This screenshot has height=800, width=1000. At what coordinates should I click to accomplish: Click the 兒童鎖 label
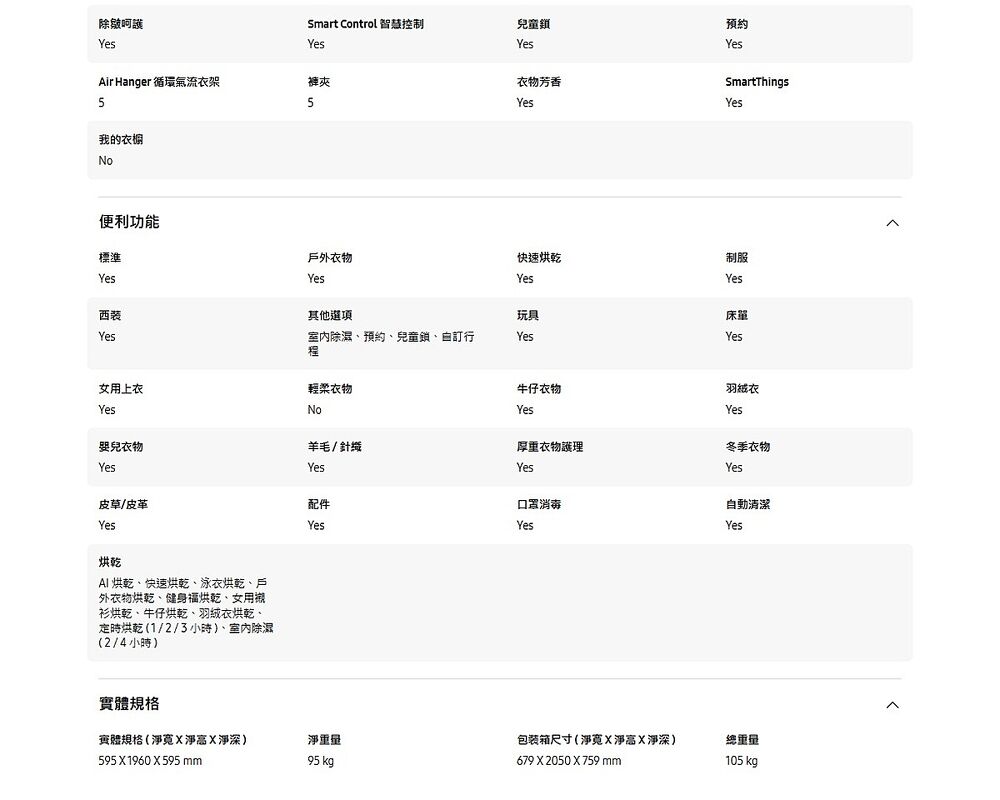click(532, 24)
